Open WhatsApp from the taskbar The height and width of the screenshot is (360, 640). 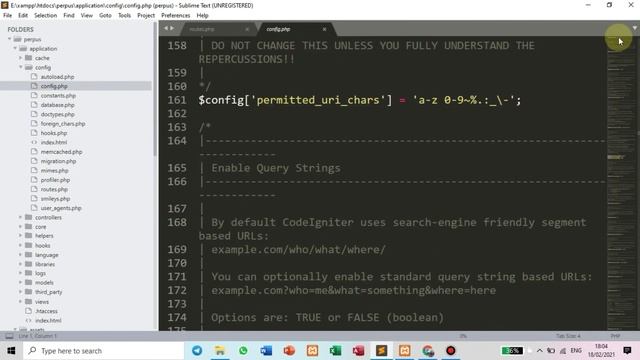tap(243, 351)
